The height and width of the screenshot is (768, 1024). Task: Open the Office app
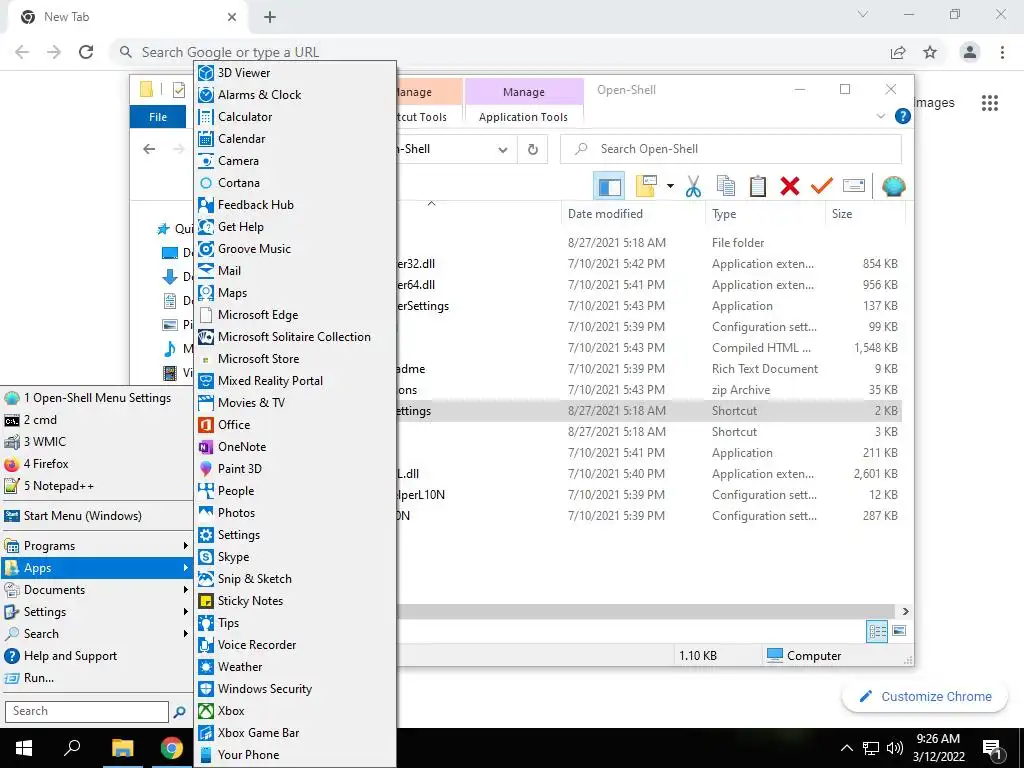(x=295, y=424)
